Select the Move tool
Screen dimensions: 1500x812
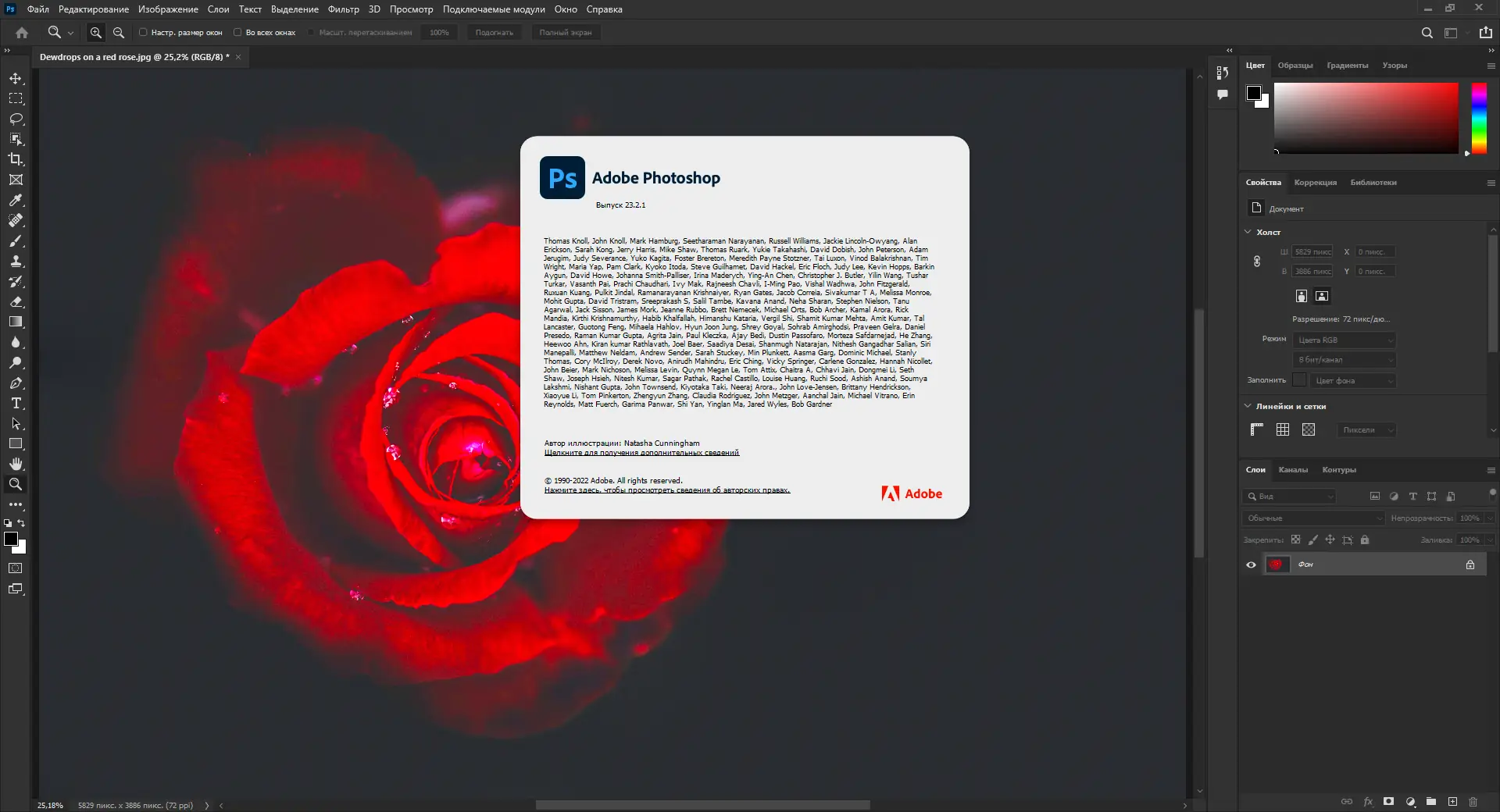point(16,78)
